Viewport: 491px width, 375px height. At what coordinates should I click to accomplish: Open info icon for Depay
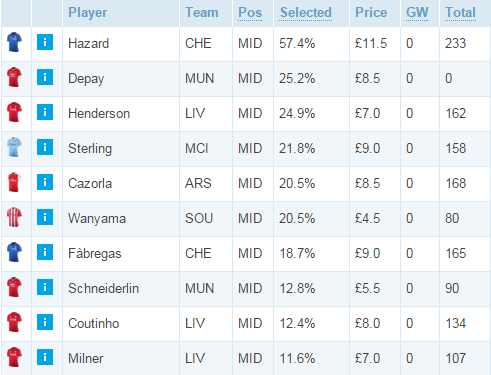(x=45, y=77)
